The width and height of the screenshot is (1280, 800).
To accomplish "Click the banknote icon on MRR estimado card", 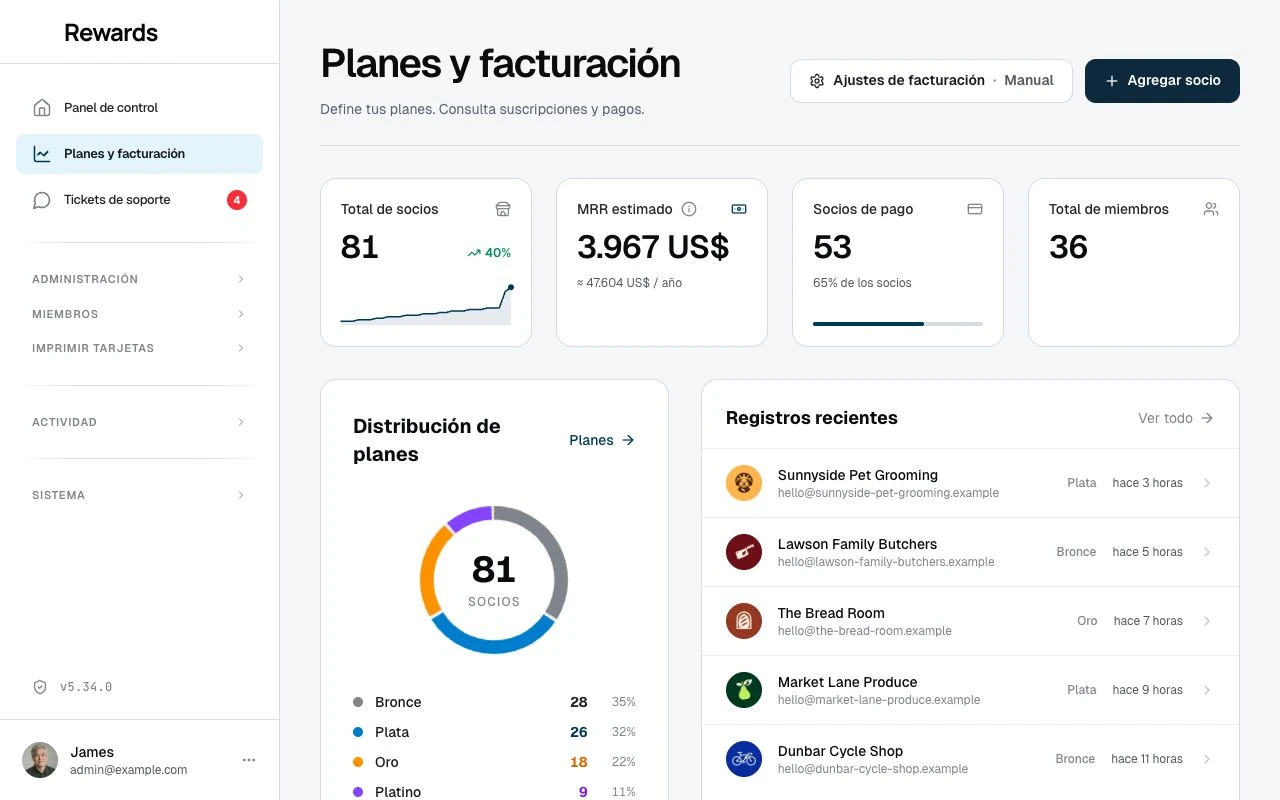I will [x=739, y=209].
